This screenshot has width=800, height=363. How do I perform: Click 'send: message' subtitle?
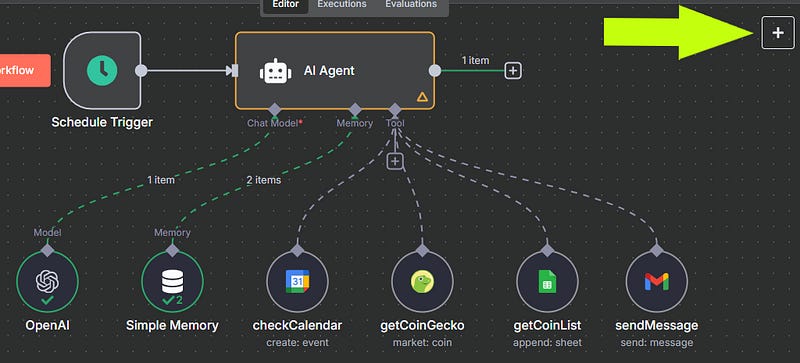click(x=657, y=343)
